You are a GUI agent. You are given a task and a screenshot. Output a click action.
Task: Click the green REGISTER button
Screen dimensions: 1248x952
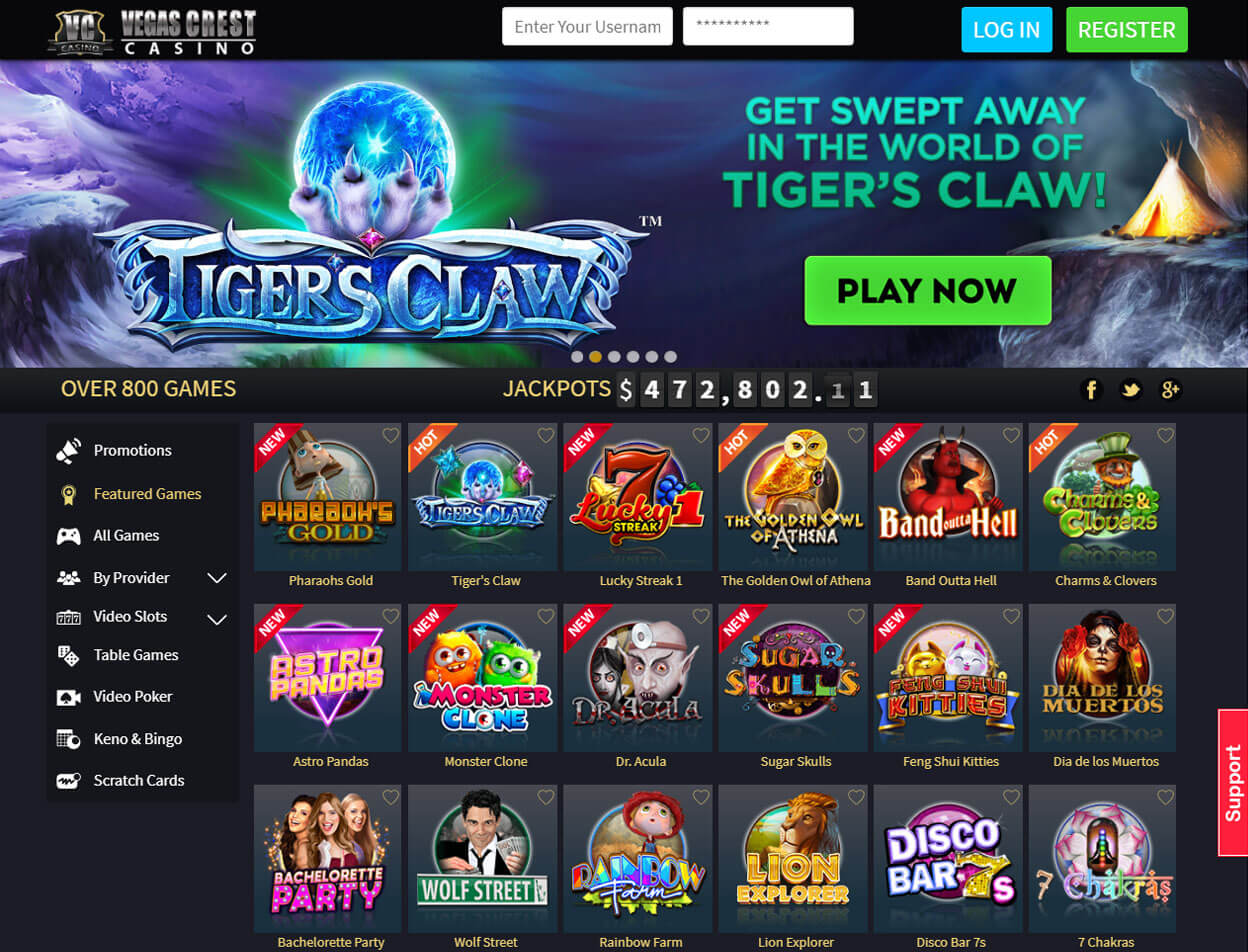[x=1127, y=29]
